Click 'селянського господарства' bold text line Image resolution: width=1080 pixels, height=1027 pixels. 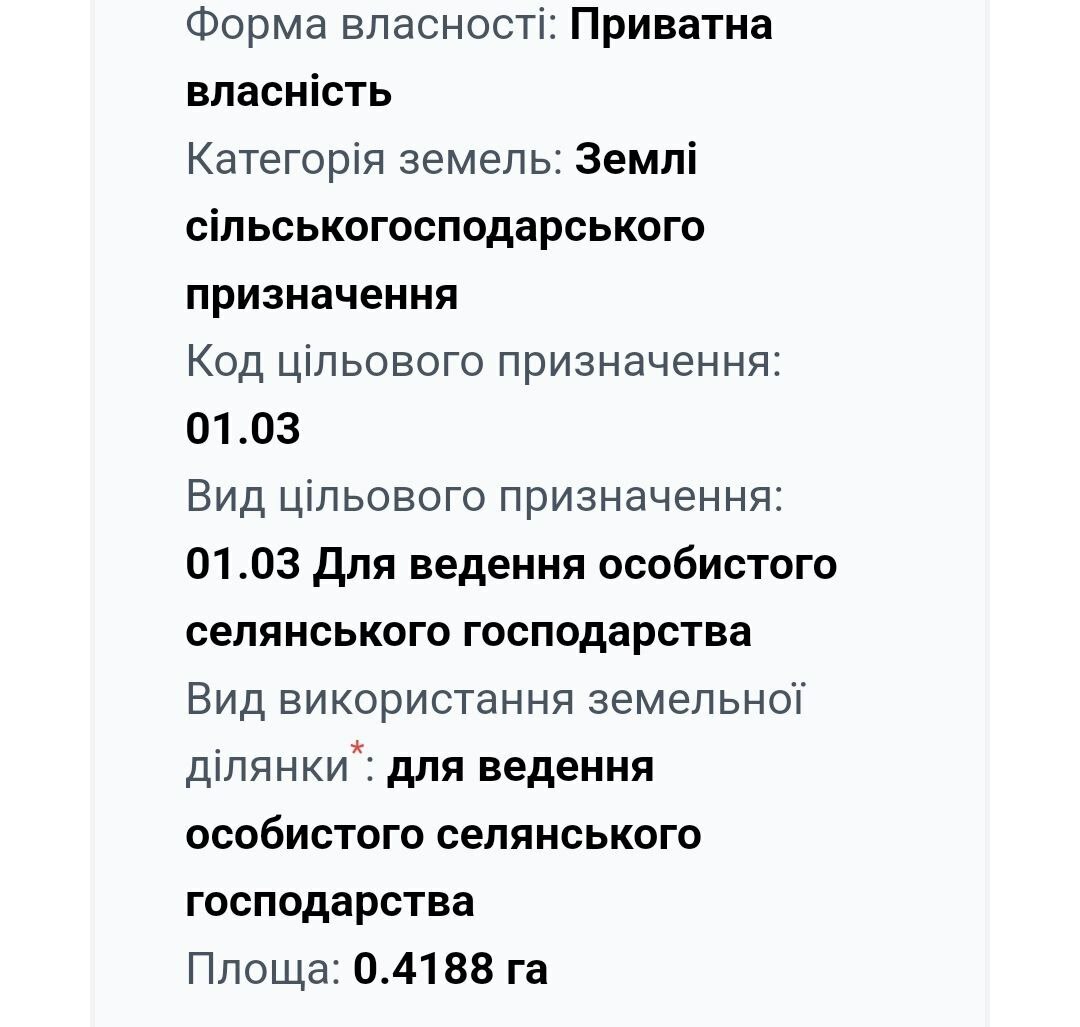tap(468, 632)
